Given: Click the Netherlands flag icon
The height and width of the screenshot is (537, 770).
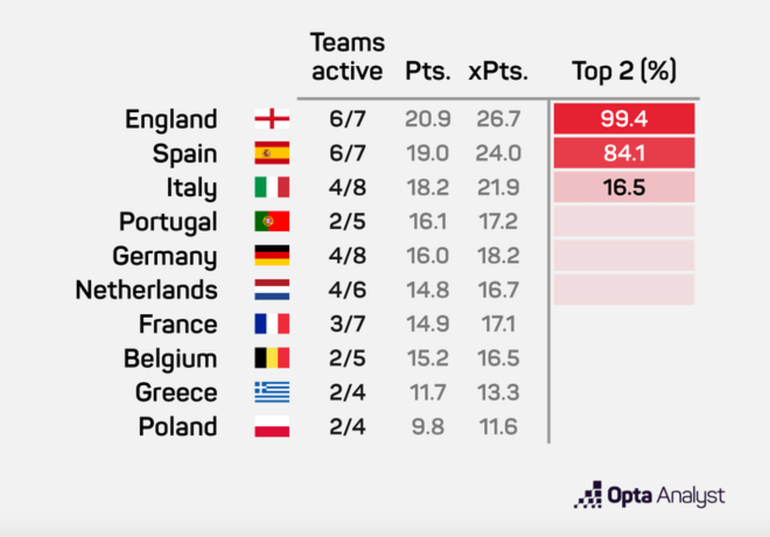Looking at the screenshot, I should pyautogui.click(x=272, y=290).
